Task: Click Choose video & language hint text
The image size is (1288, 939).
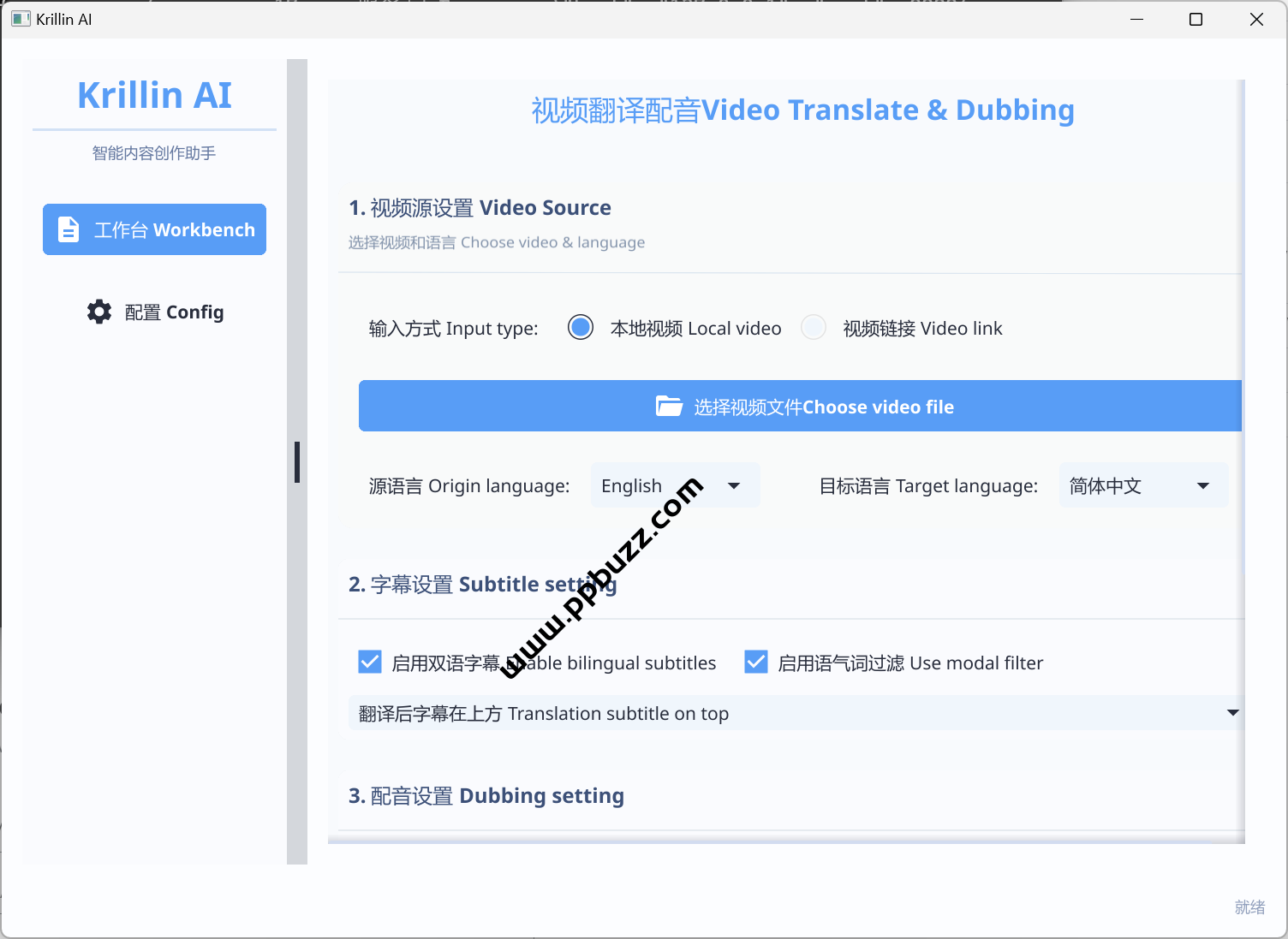Action: coord(497,242)
